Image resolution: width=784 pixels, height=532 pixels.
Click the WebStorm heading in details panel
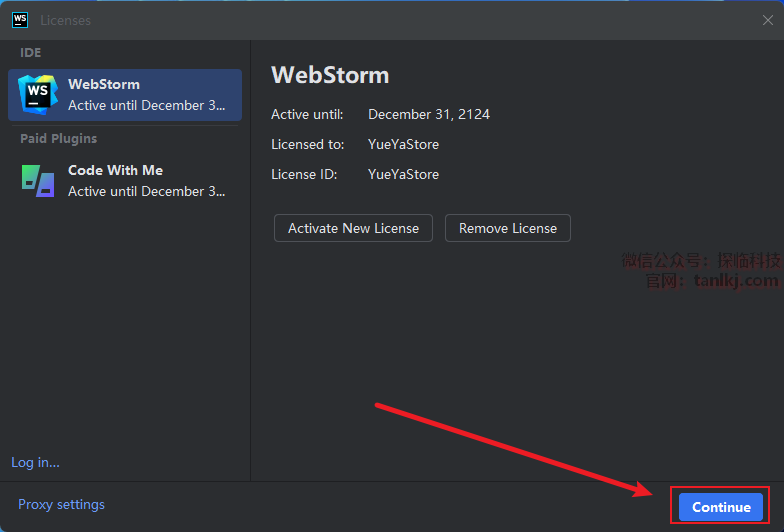point(330,75)
